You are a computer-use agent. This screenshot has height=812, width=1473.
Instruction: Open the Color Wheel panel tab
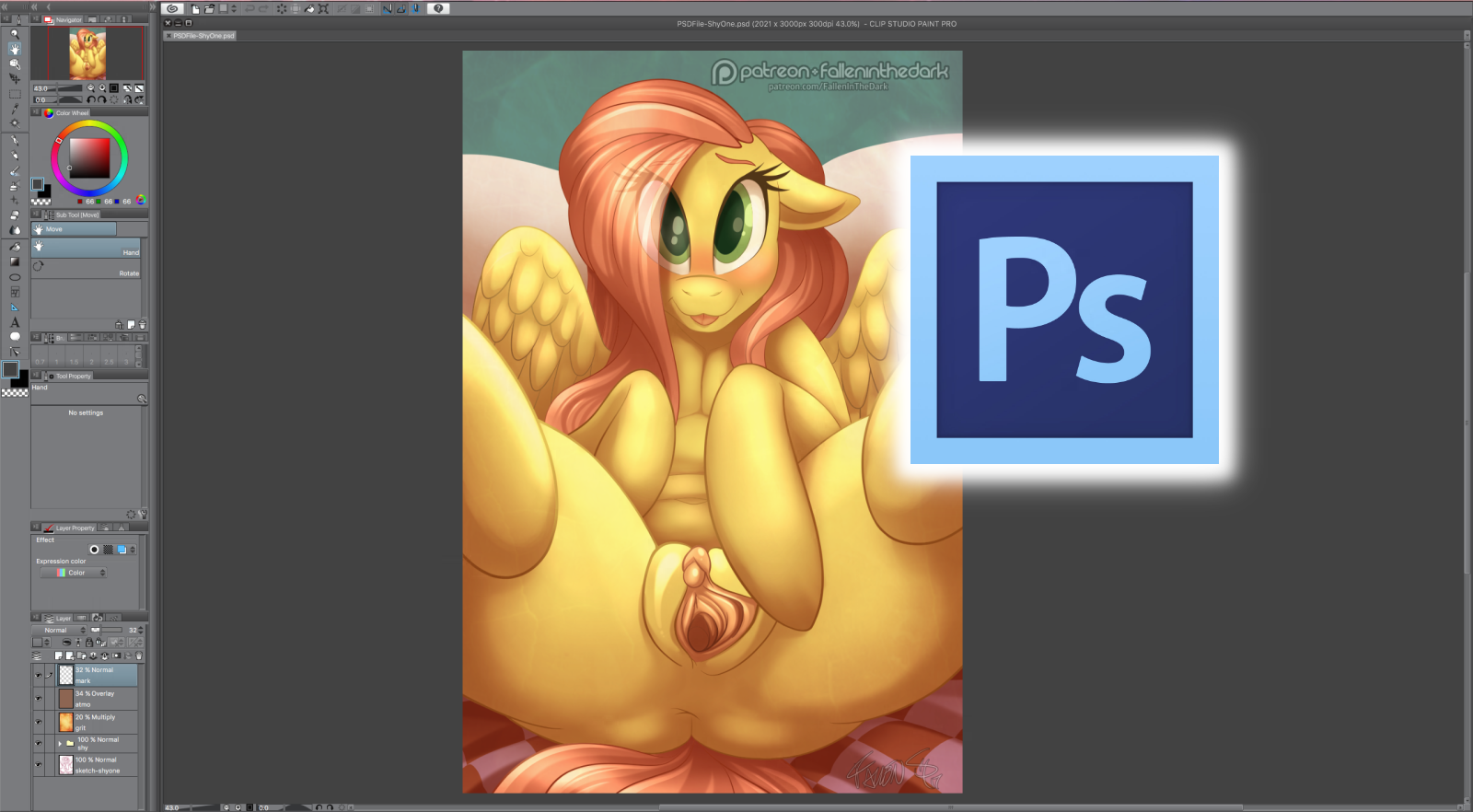[x=66, y=113]
